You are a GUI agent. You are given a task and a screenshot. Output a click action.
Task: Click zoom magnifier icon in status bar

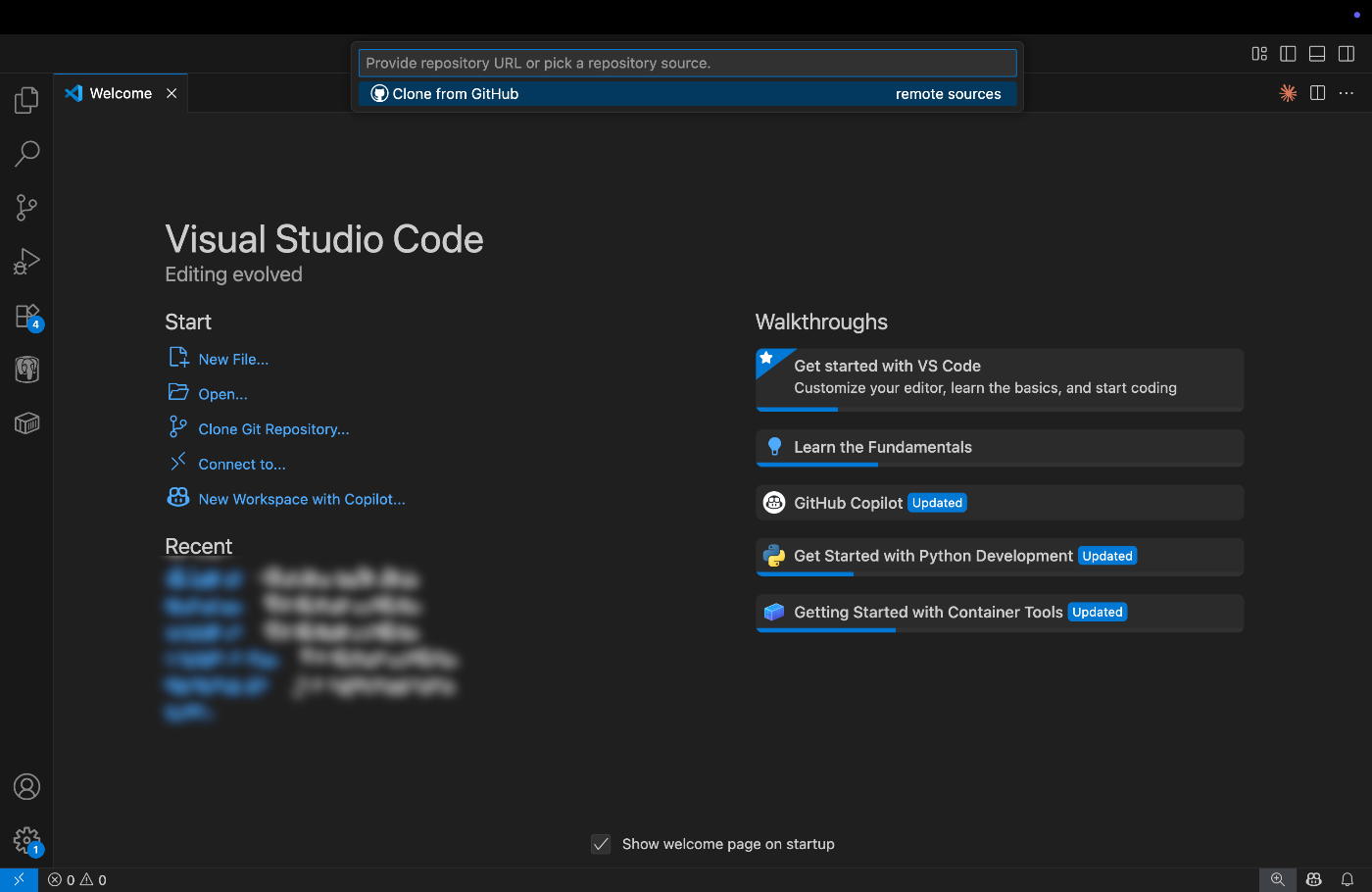tap(1278, 880)
